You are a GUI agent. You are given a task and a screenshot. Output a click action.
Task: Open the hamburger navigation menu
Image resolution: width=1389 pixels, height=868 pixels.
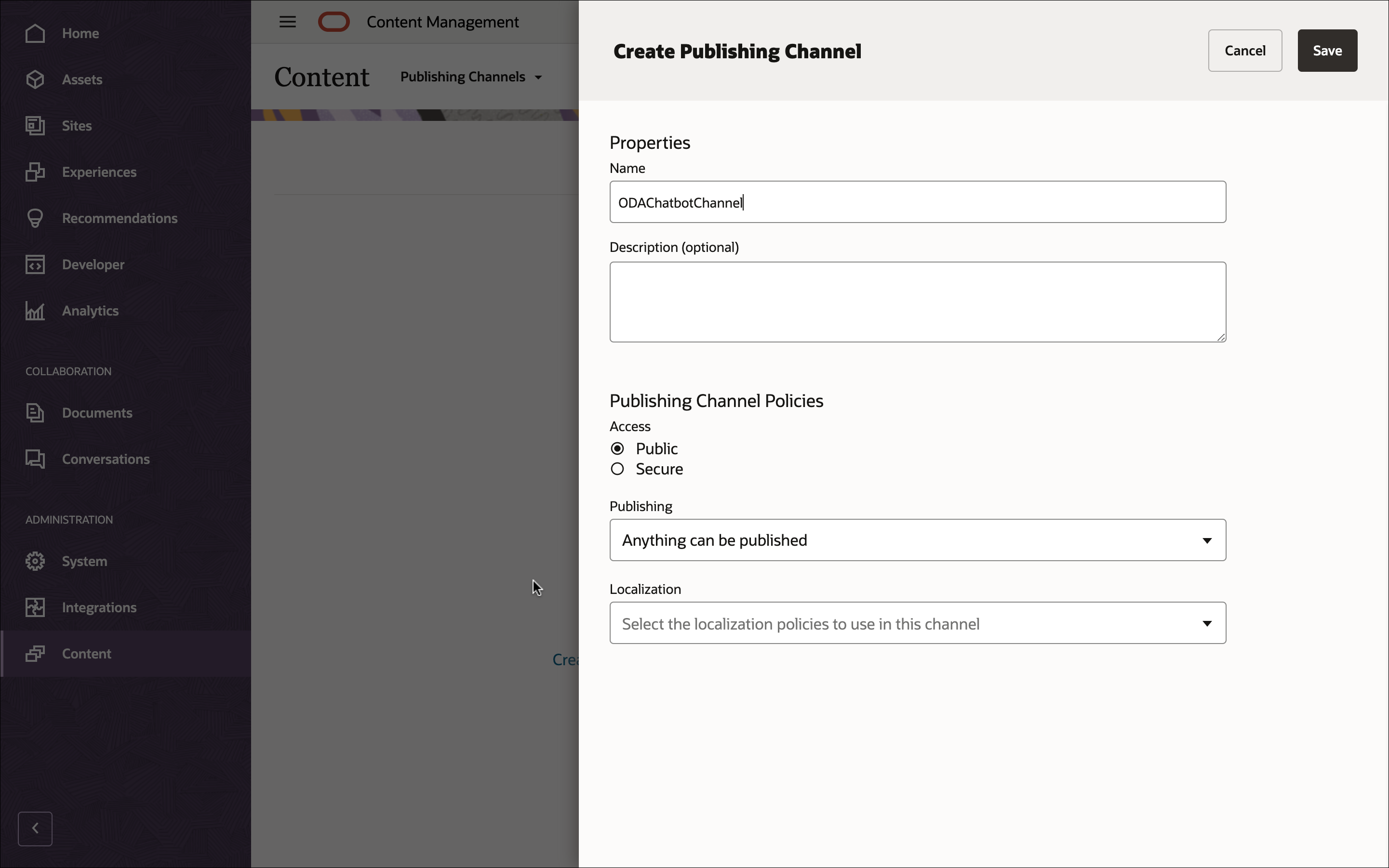click(x=287, y=21)
